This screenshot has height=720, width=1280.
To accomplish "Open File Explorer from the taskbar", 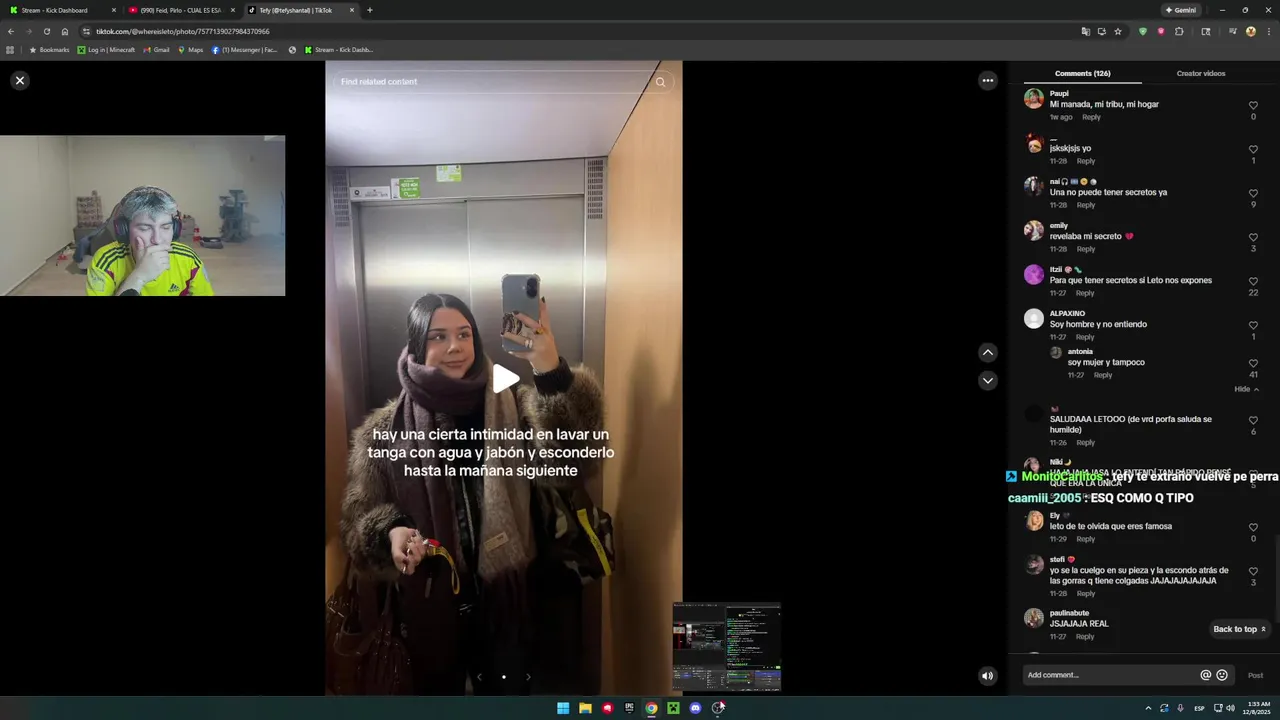I will [x=585, y=708].
